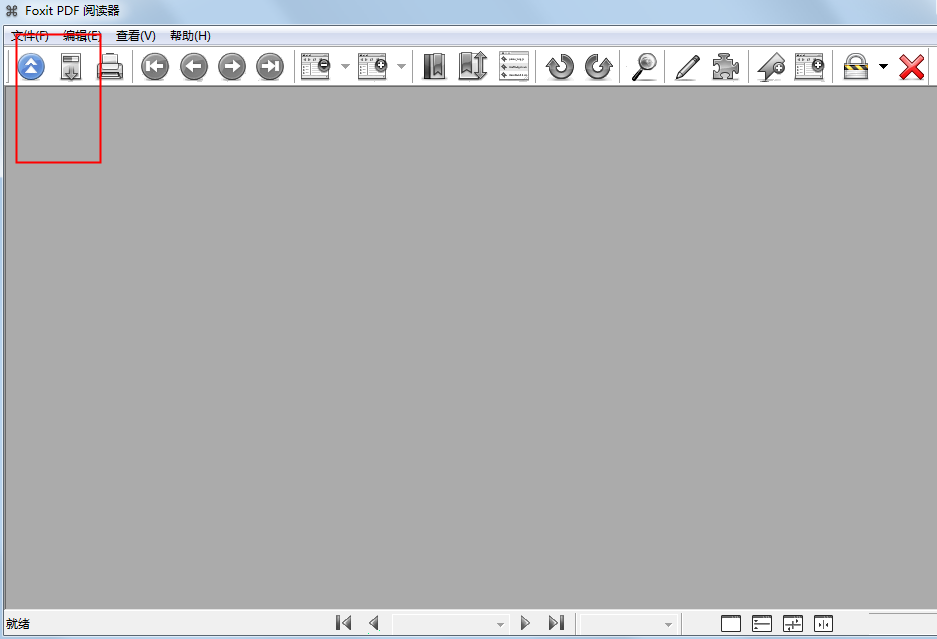Expand the padlock dropdown arrow
Screen dimensions: 937x639
tap(883, 66)
